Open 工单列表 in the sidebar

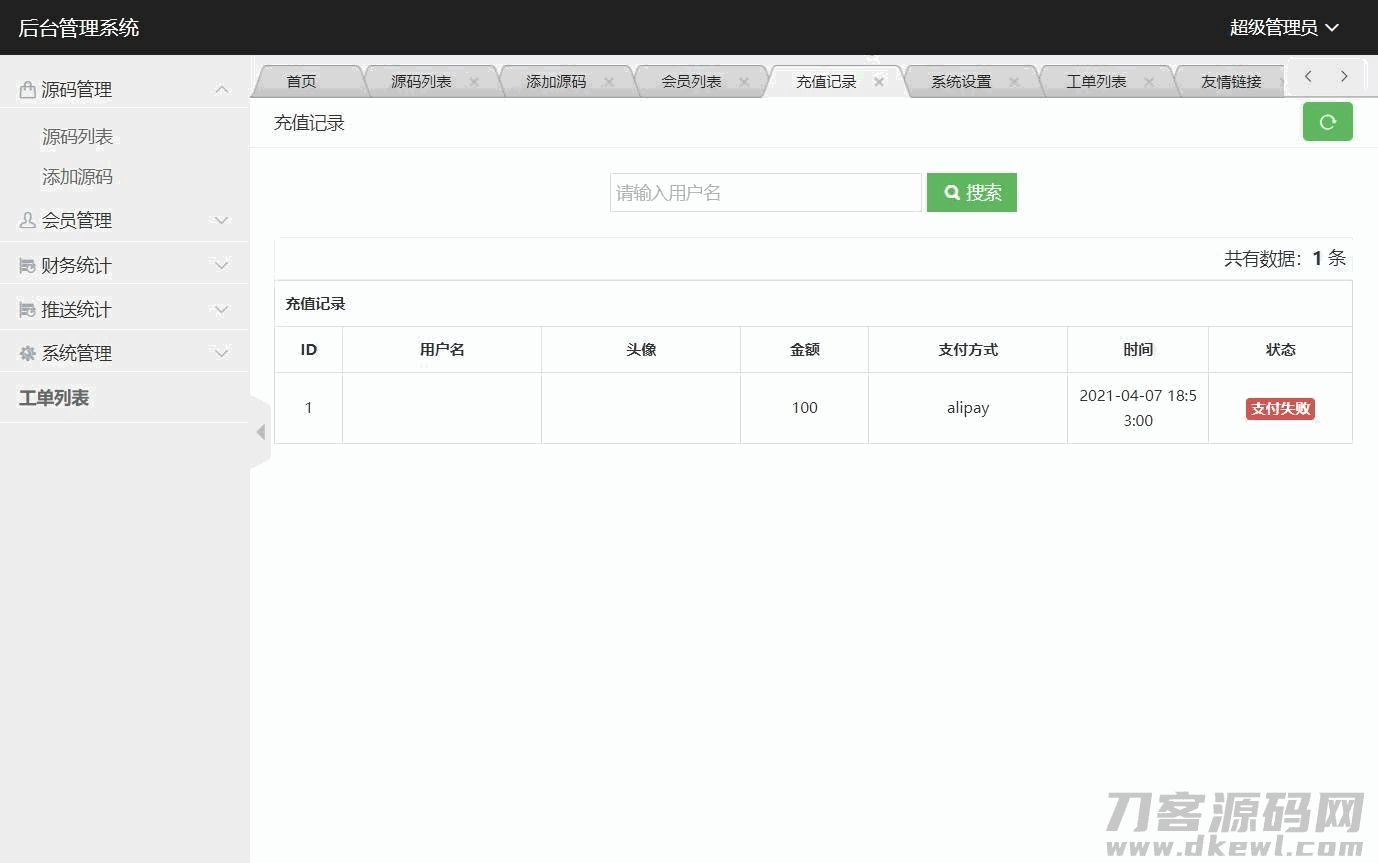point(54,398)
